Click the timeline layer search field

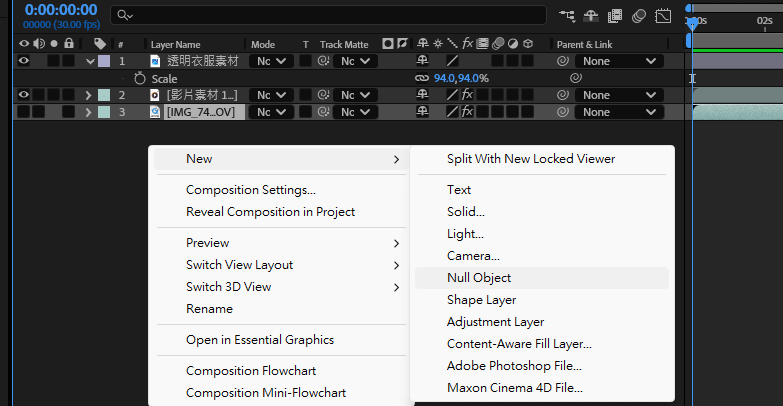(x=330, y=15)
